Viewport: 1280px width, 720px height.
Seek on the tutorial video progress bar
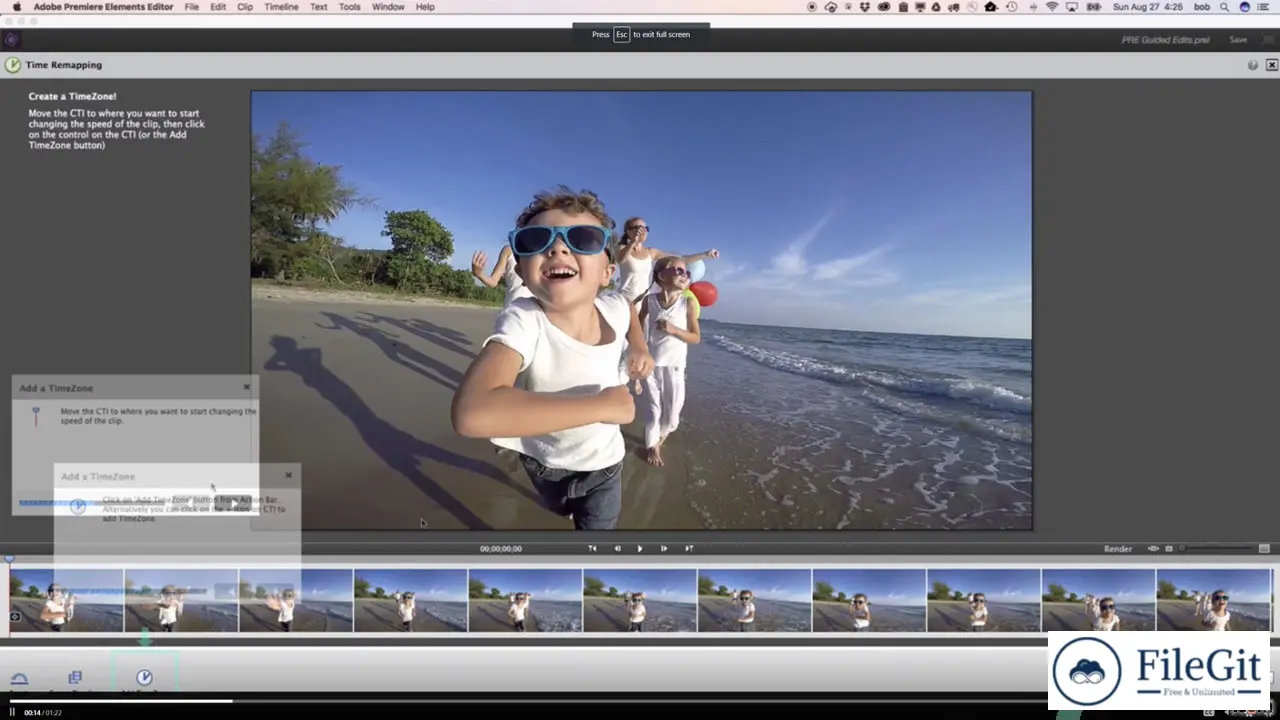pyautogui.click(x=640, y=702)
